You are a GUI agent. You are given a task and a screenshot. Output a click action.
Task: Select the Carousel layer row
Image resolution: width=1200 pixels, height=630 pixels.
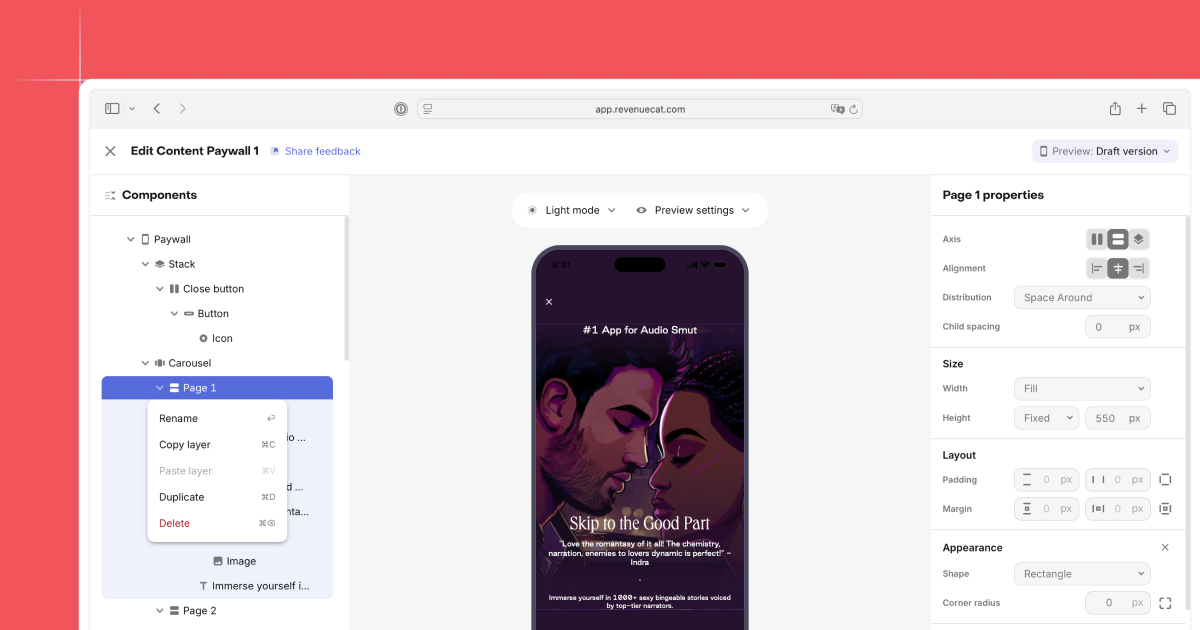tap(217, 363)
